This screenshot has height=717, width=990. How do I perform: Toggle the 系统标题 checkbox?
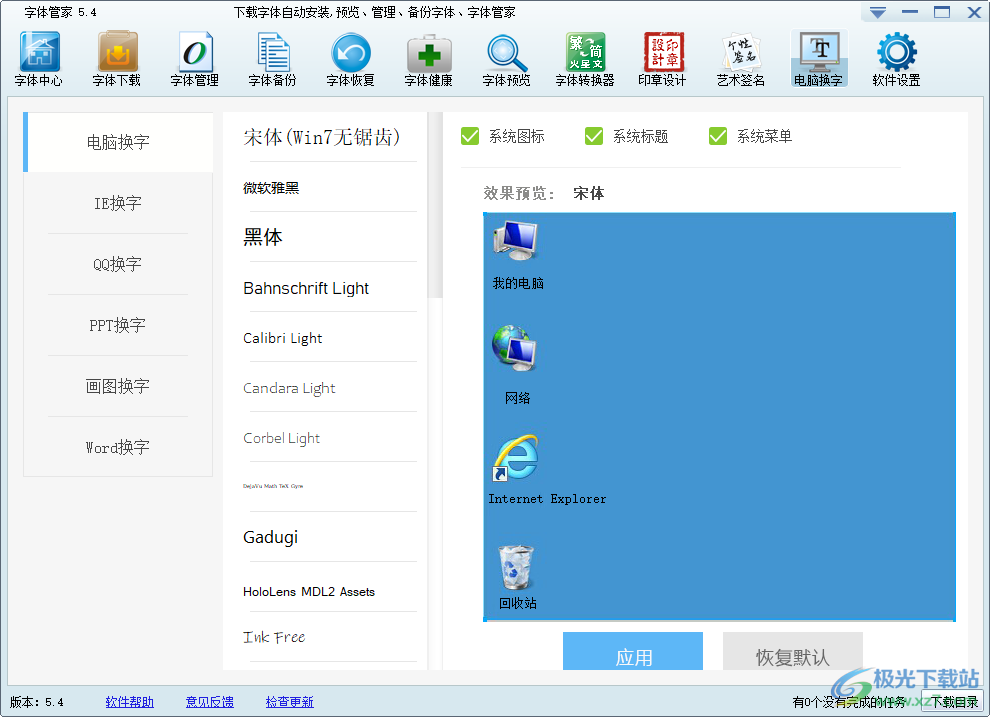click(594, 136)
